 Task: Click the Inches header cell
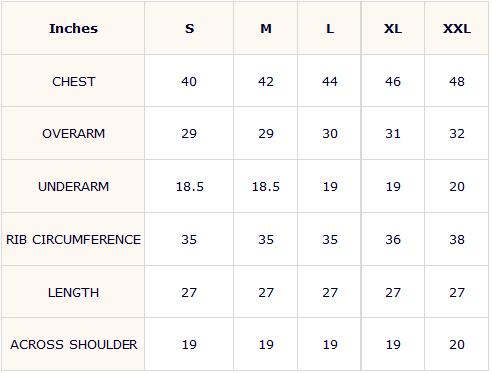(73, 29)
